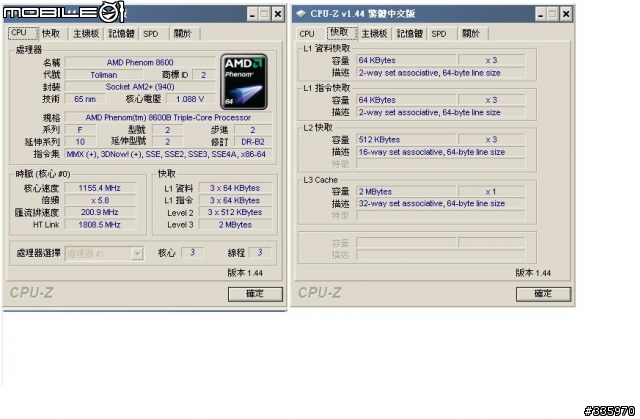Click 線程 count field showing 3

tap(260, 253)
